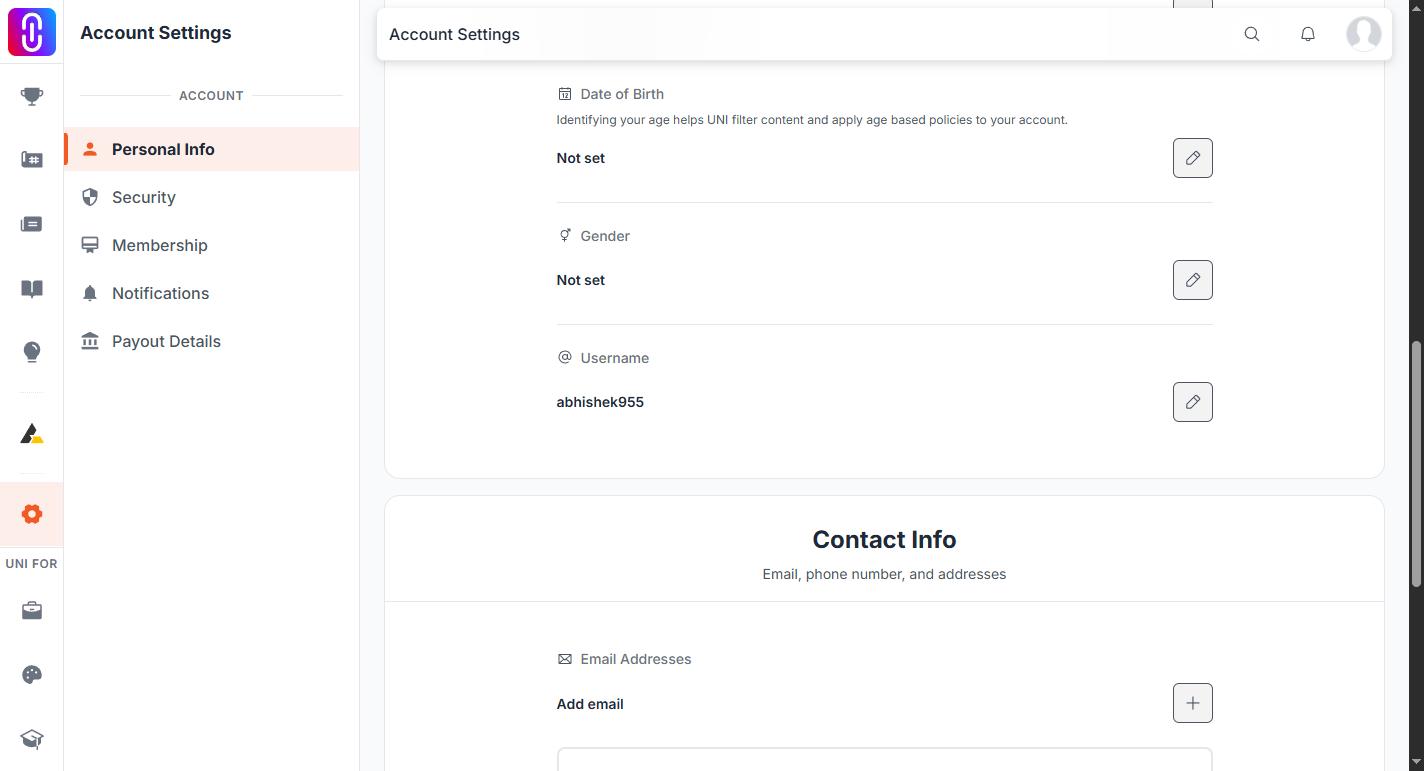Open Payout Details settings
The height and width of the screenshot is (771, 1424).
click(211, 341)
